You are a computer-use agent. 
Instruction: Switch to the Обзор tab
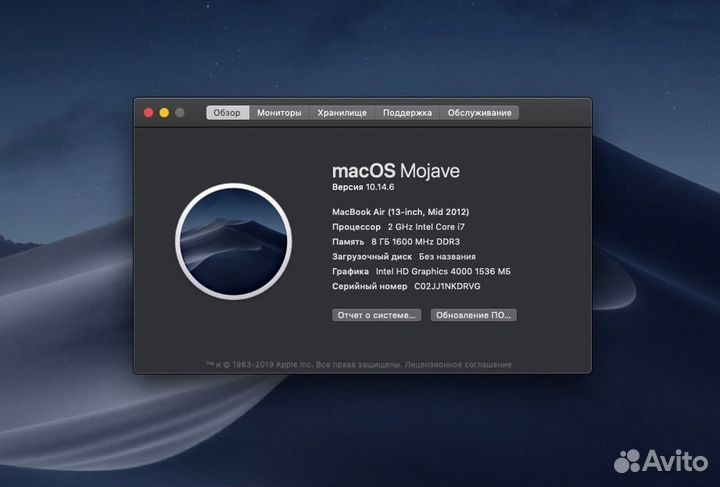pyautogui.click(x=227, y=112)
